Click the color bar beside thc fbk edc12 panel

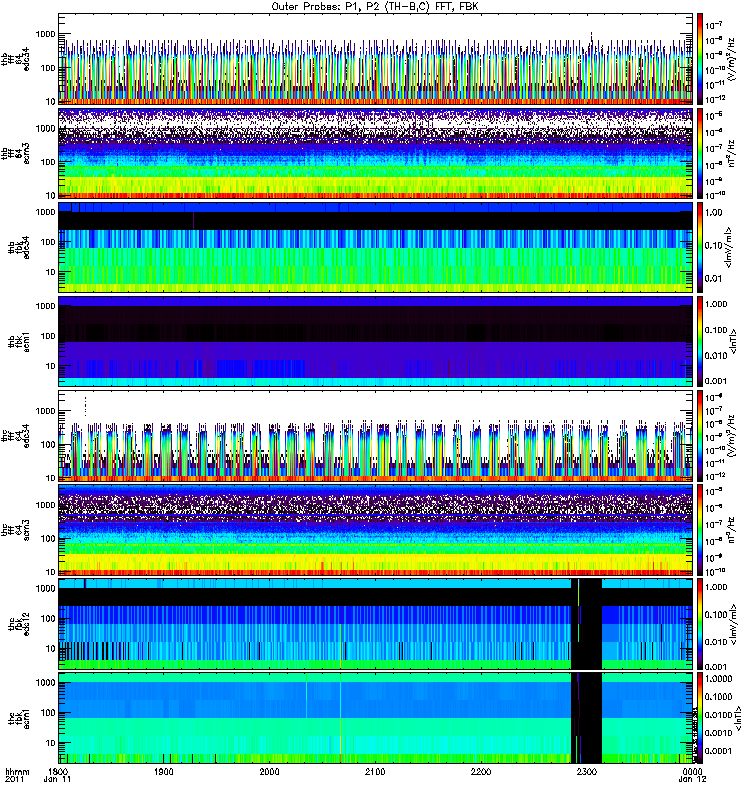[x=700, y=623]
